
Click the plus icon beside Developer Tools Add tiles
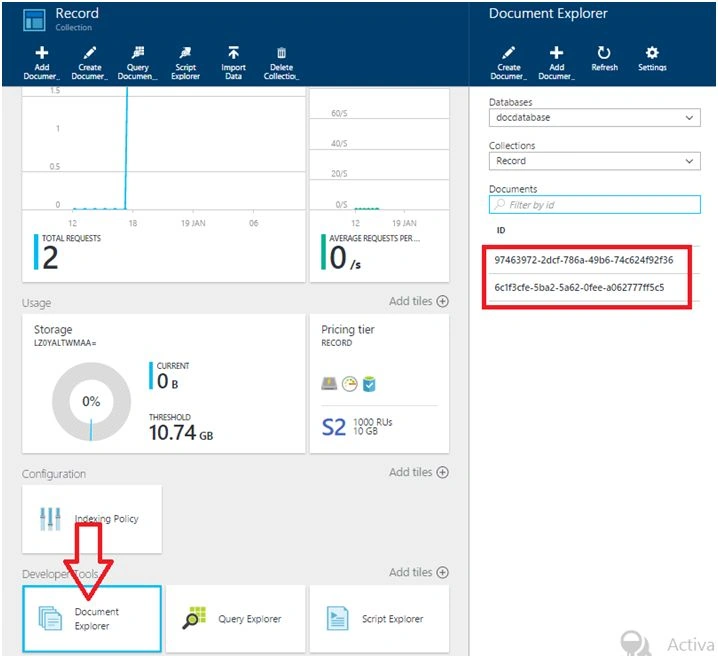pyautogui.click(x=442, y=572)
